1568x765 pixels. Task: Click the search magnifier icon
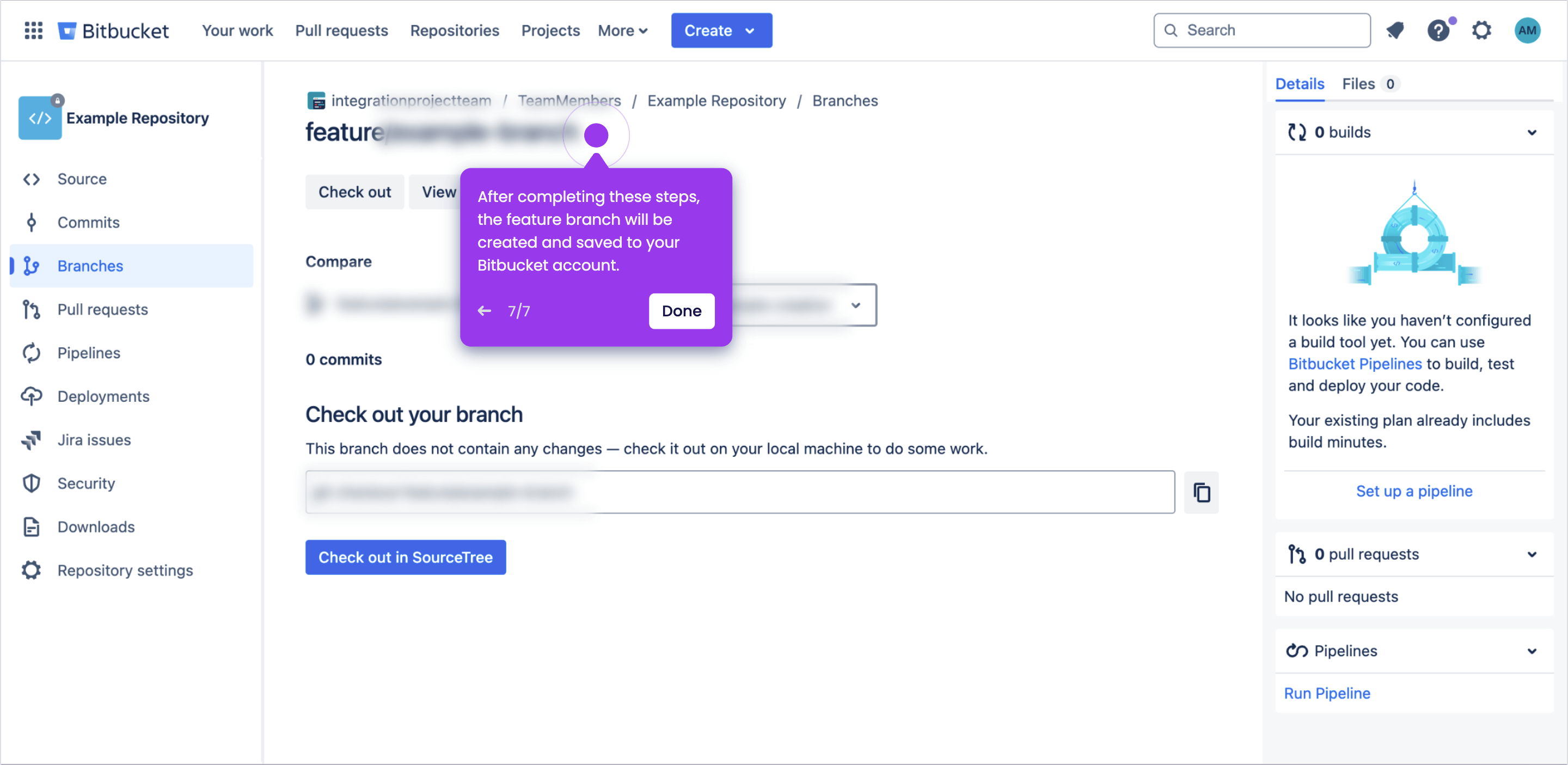pos(1171,30)
